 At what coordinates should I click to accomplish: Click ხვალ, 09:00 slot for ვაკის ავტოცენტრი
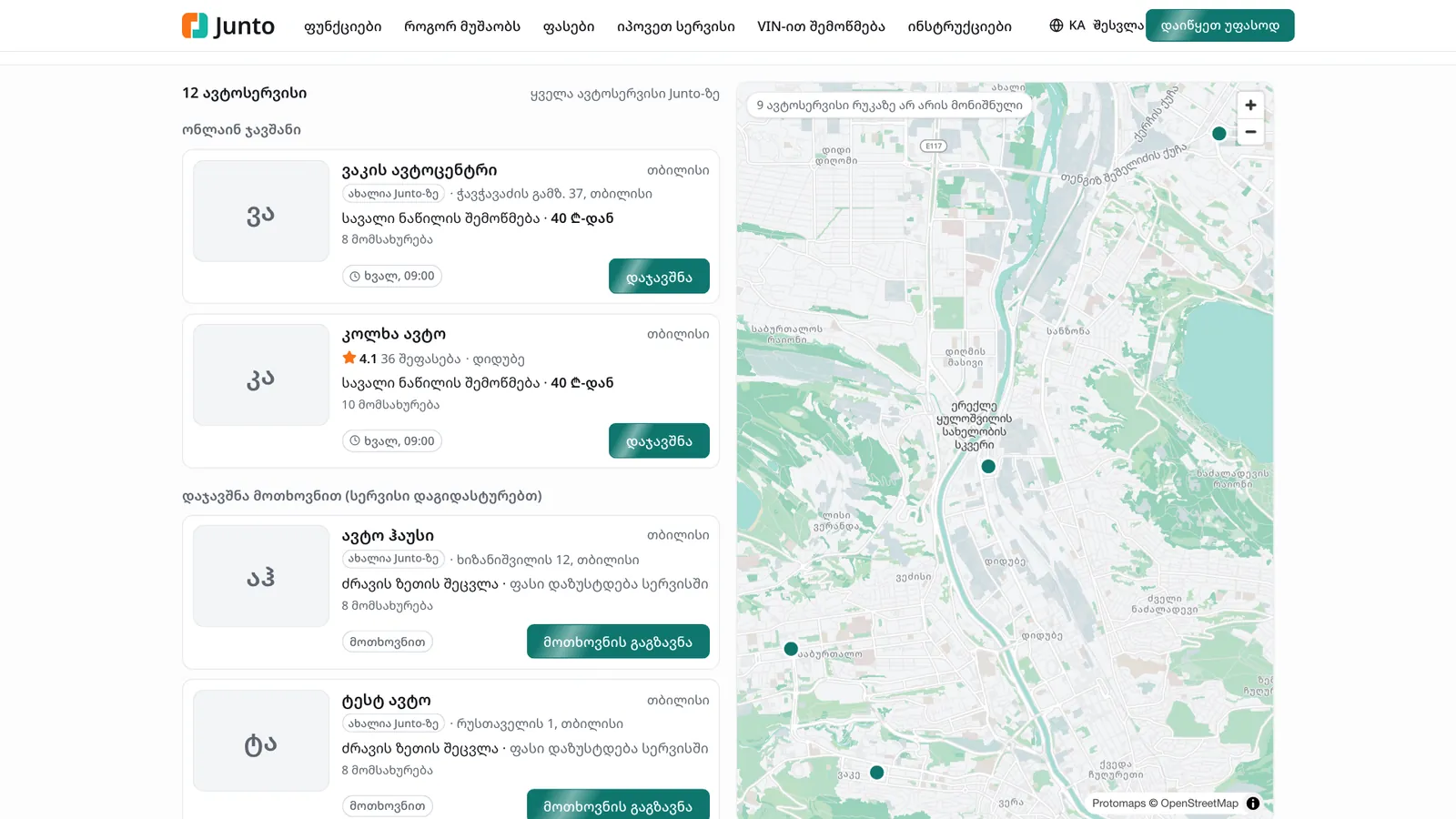pyautogui.click(x=392, y=276)
